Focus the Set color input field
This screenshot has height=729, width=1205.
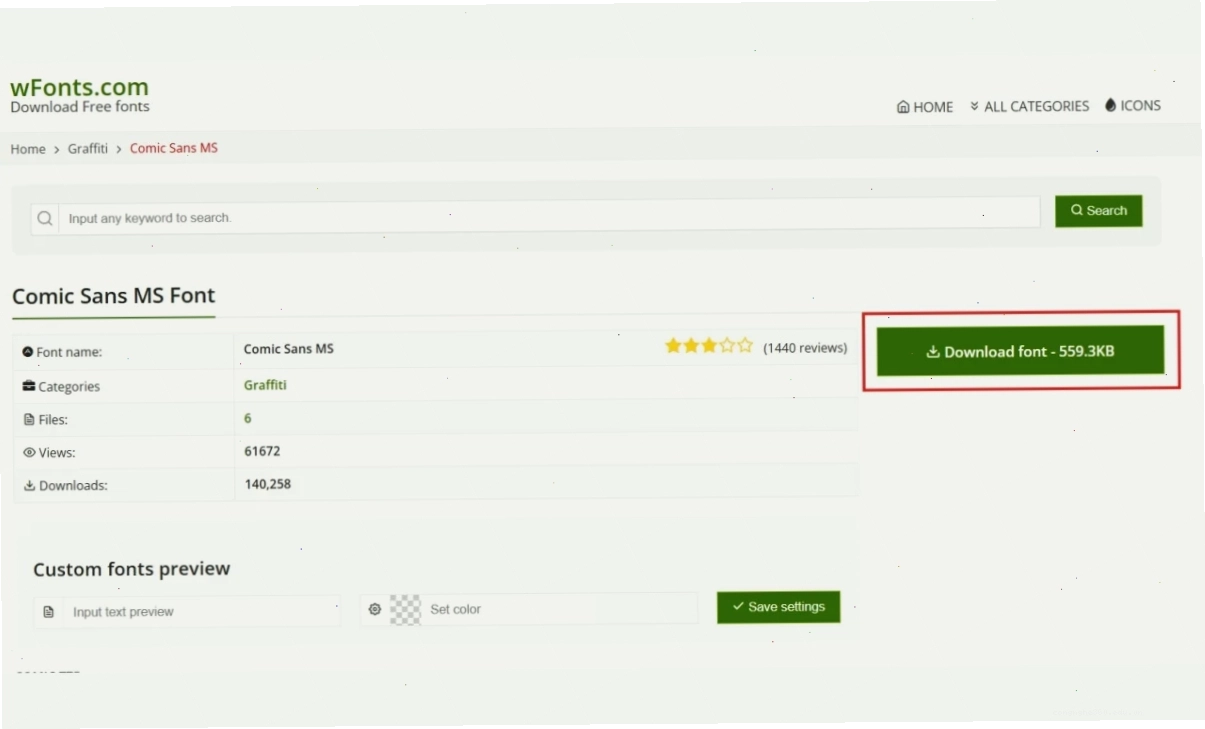tap(560, 609)
